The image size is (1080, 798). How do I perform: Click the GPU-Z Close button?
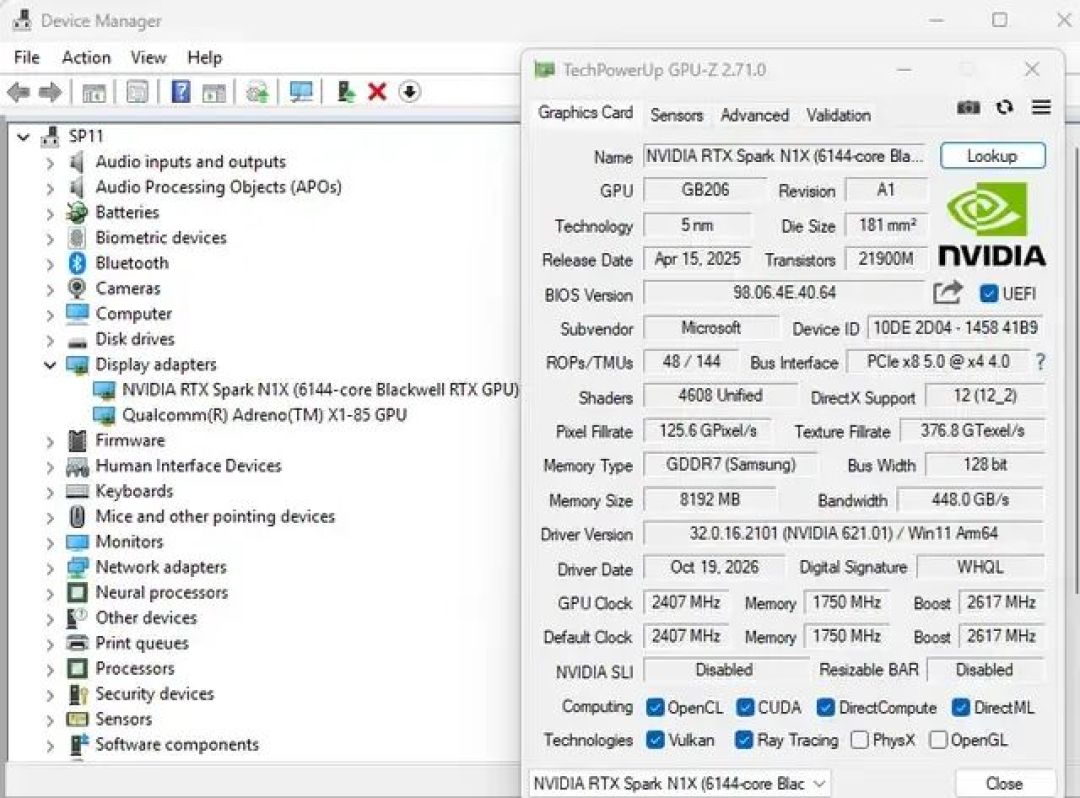[x=1004, y=784]
